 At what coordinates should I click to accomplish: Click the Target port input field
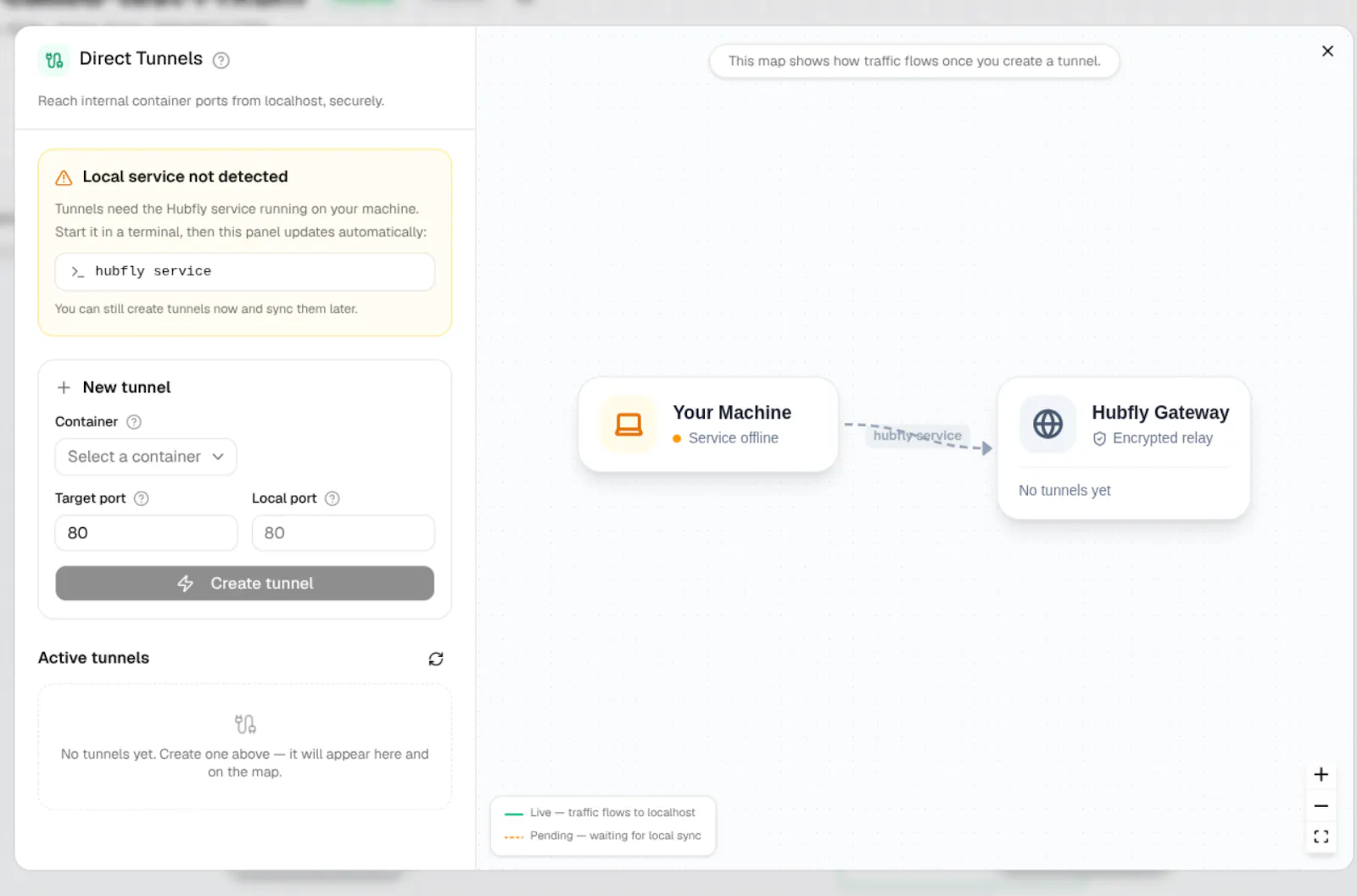pyautogui.click(x=146, y=533)
